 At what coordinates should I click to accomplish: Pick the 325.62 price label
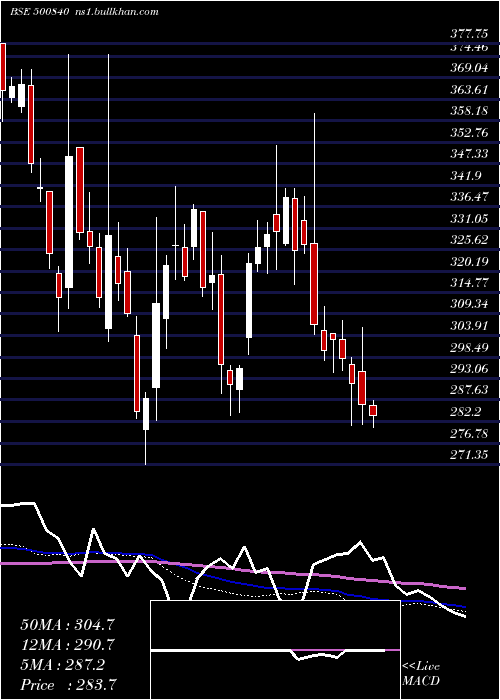pyautogui.click(x=468, y=240)
